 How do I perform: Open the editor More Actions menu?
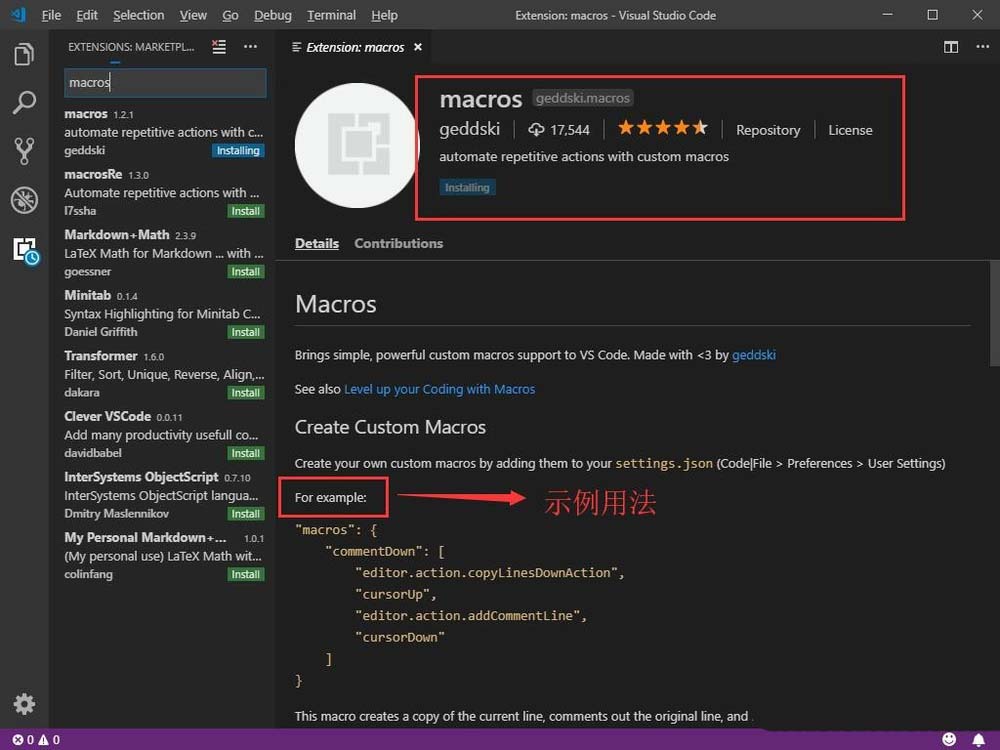(x=984, y=46)
